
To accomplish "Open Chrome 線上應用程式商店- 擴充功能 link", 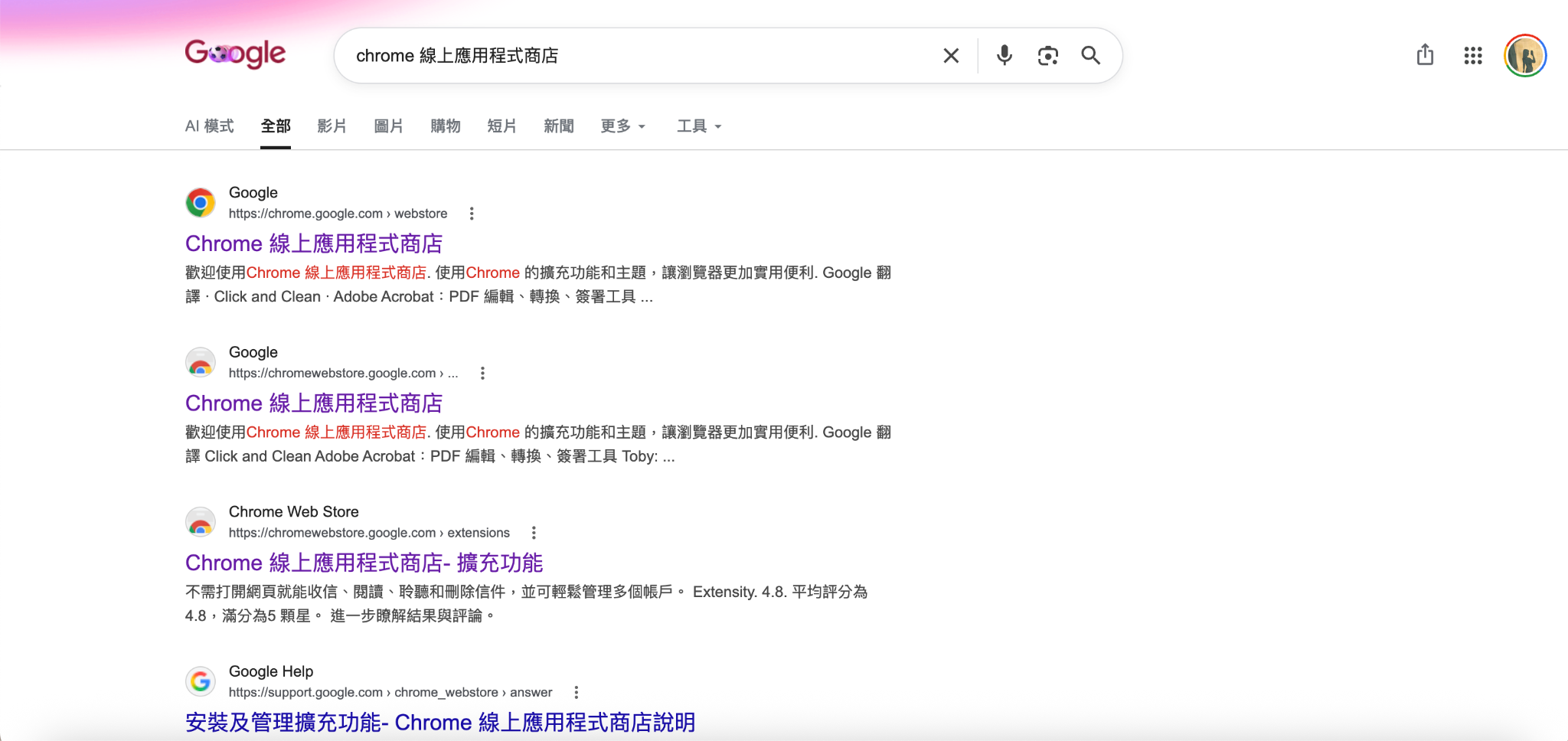I will tap(364, 563).
